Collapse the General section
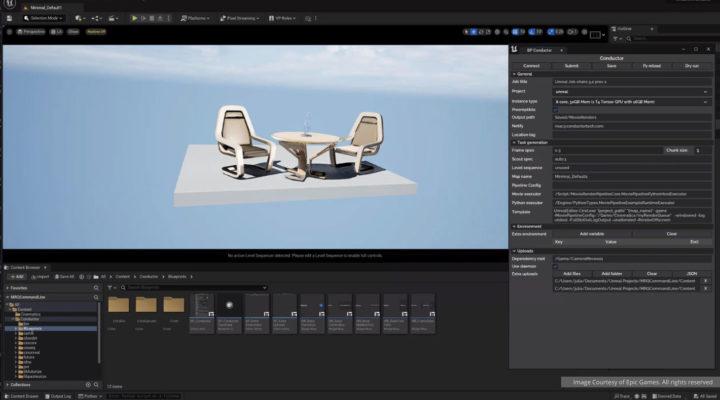This screenshot has width=720, height=400. pyautogui.click(x=514, y=74)
